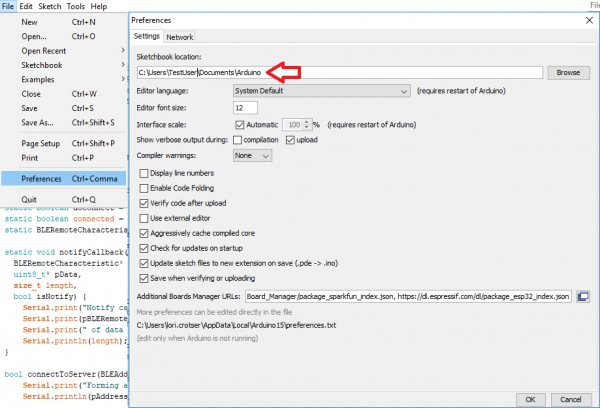The image size is (600, 408).
Task: Tick the Enable Code Folding checkbox
Action: coord(144,188)
